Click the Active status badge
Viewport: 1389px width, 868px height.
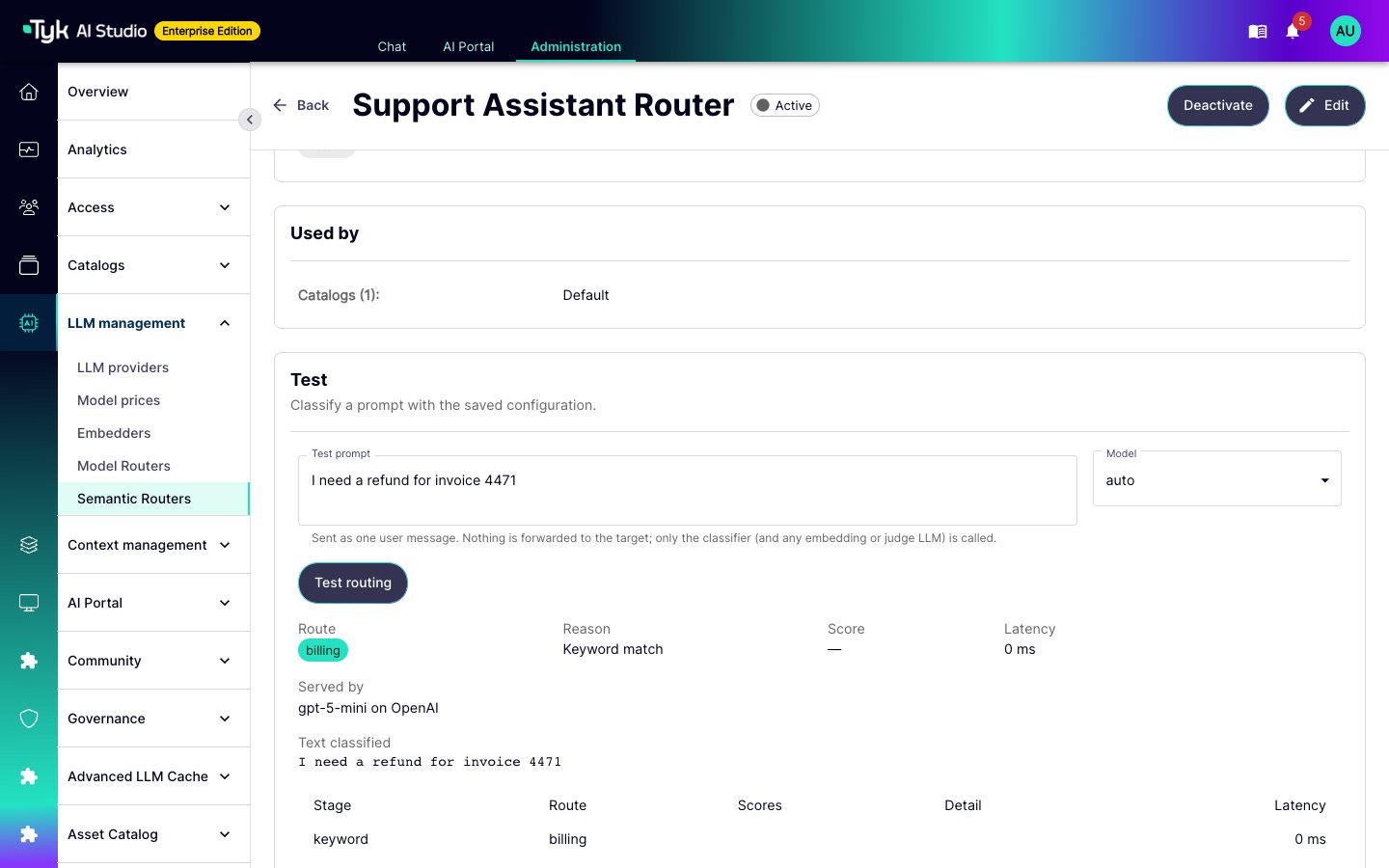click(785, 105)
